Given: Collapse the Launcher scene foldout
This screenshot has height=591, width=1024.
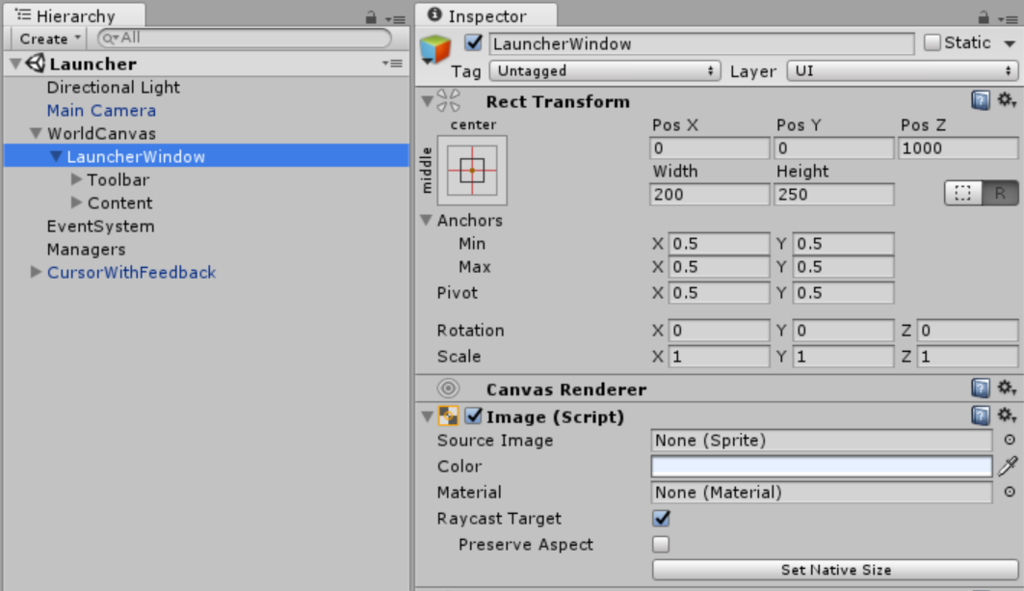Looking at the screenshot, I should 16,63.
